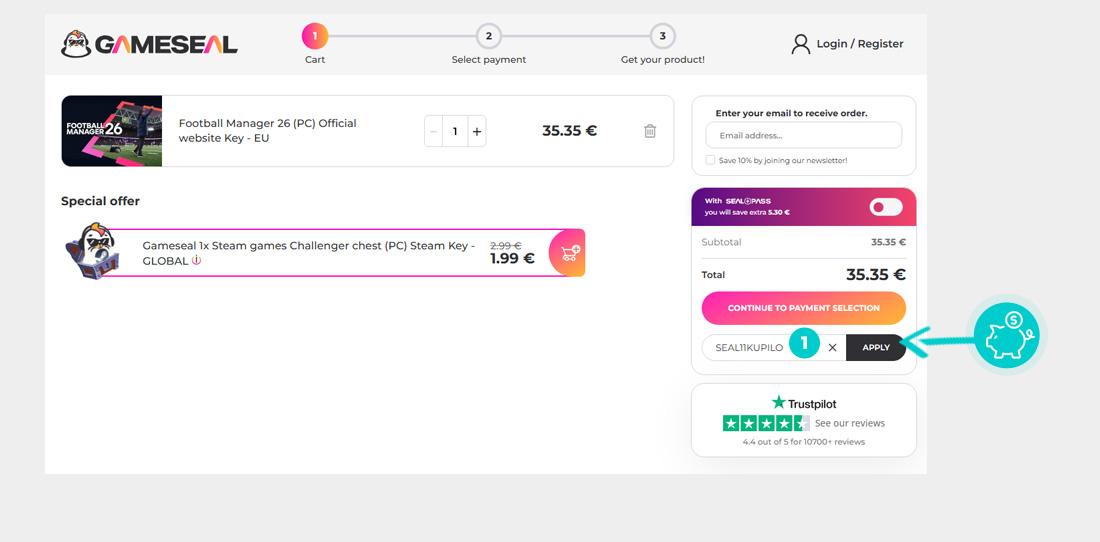This screenshot has width=1100, height=542.
Task: Toggle the Seal Pass switch on
Action: pos(886,207)
